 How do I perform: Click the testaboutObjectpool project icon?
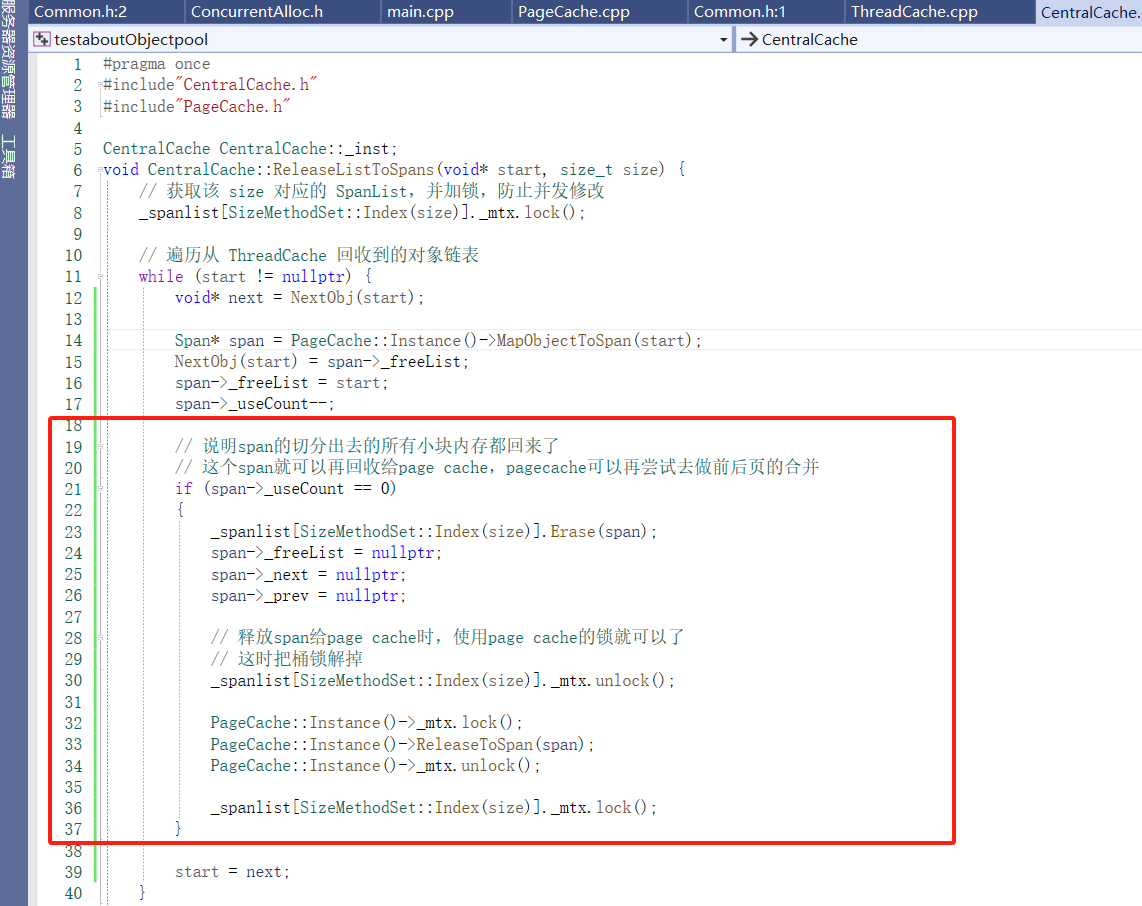coord(42,39)
